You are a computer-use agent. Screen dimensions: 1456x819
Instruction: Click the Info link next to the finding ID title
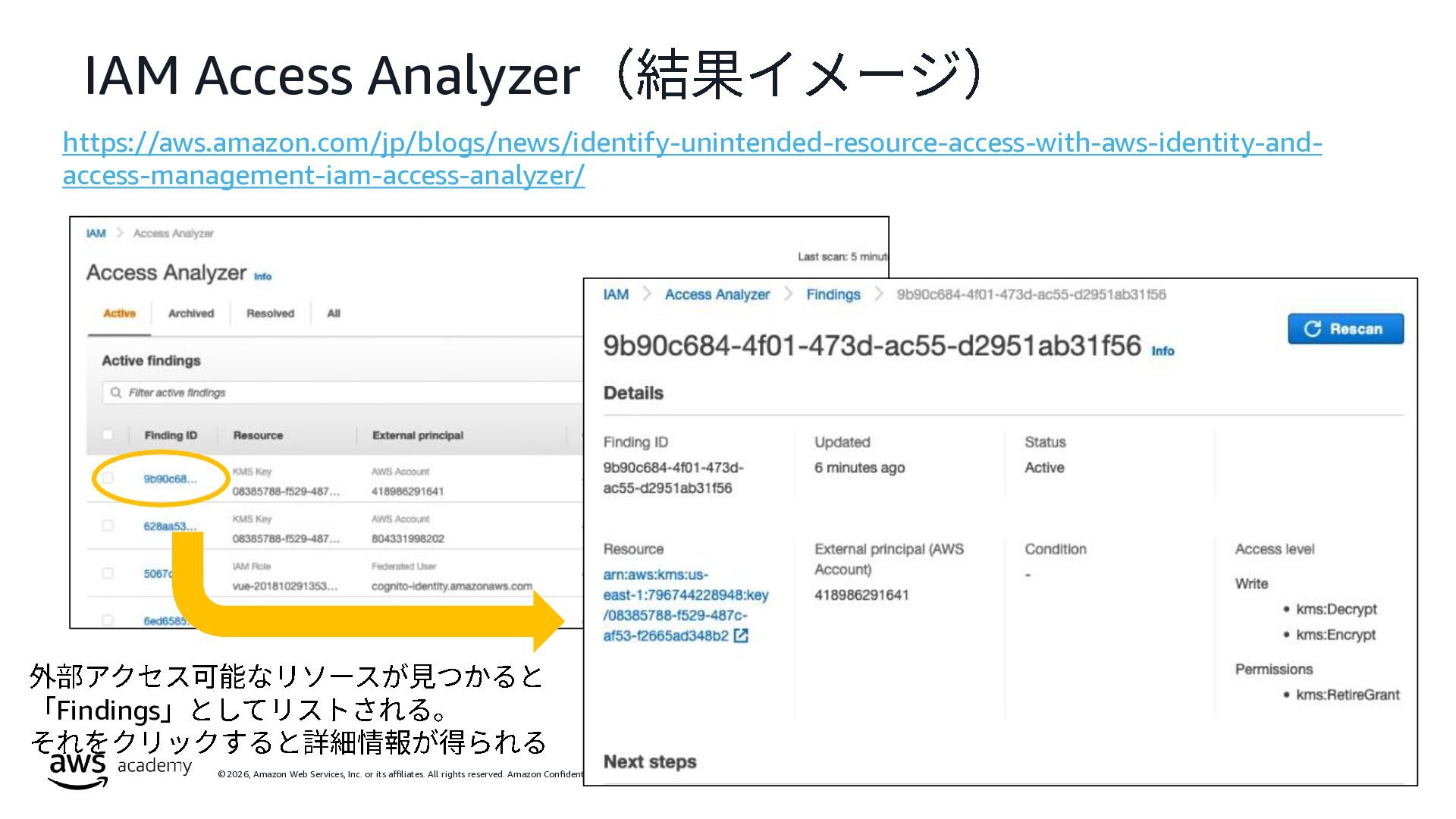tap(1163, 351)
